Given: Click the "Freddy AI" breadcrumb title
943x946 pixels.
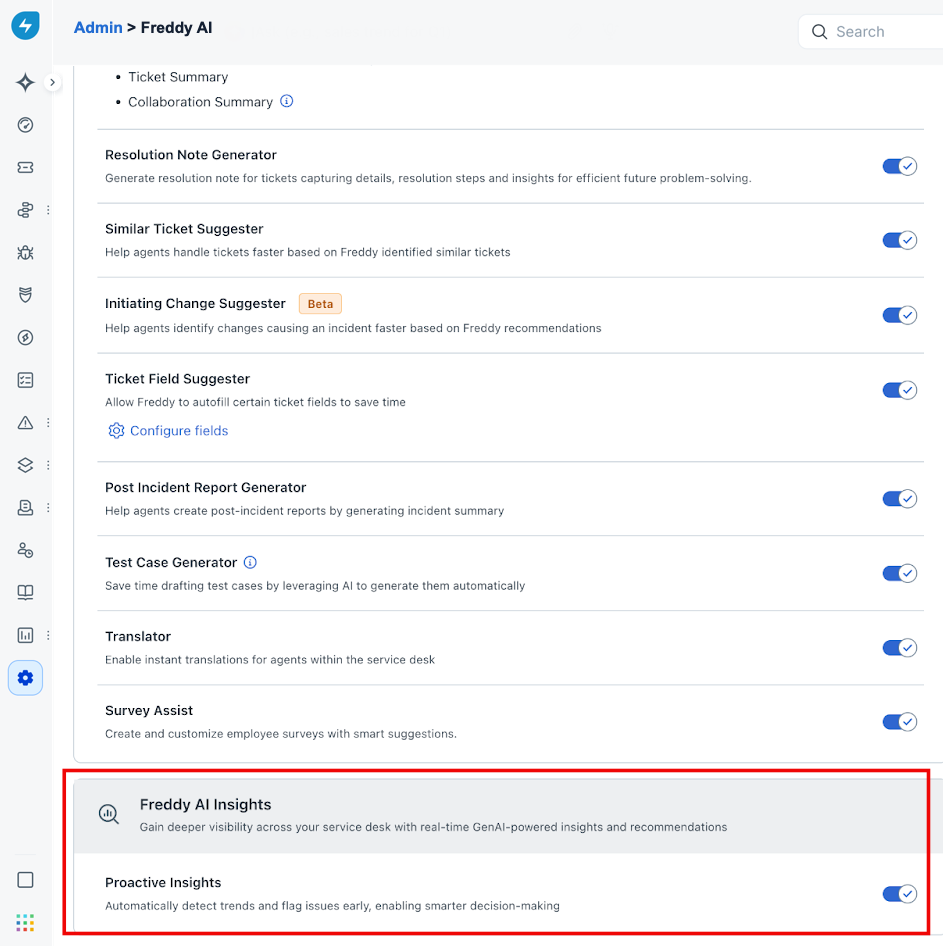Looking at the screenshot, I should coord(176,28).
